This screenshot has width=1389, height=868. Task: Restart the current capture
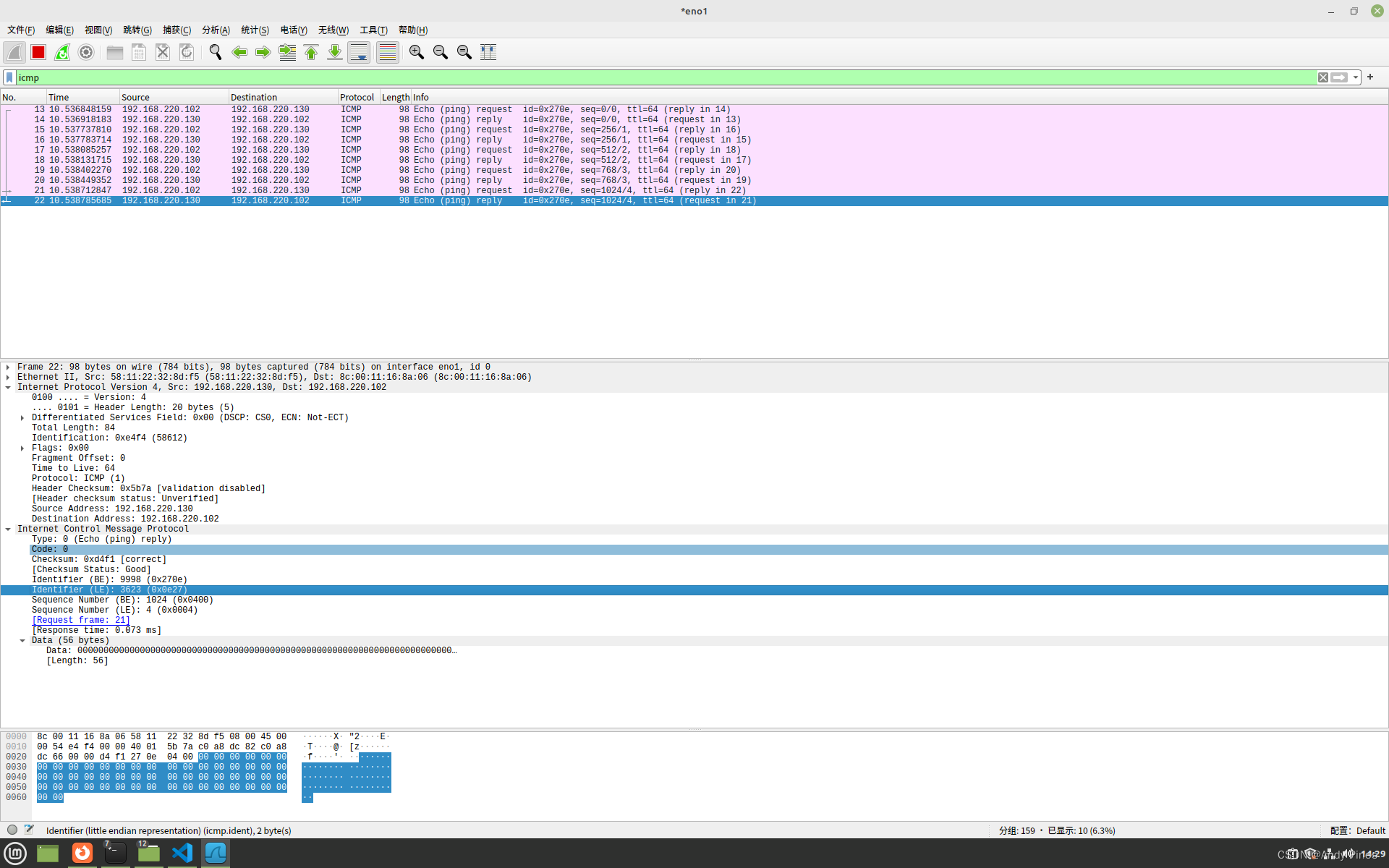[62, 52]
